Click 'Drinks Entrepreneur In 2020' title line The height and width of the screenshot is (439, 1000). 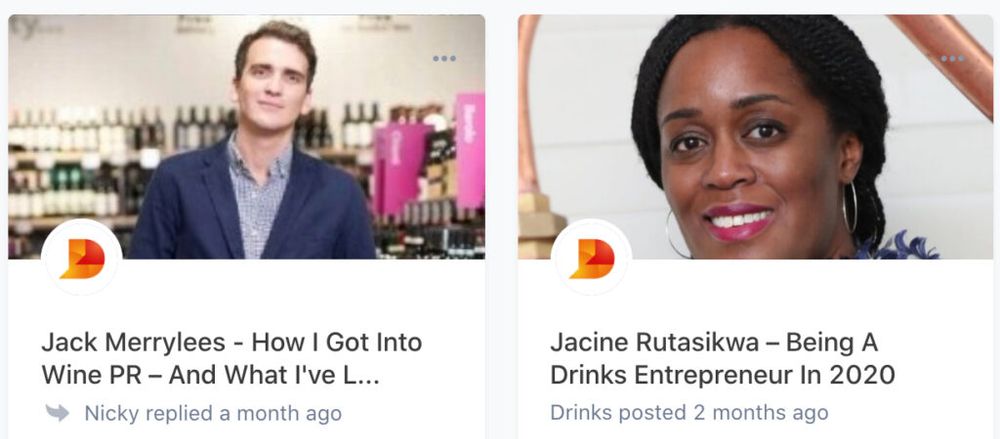coord(723,375)
